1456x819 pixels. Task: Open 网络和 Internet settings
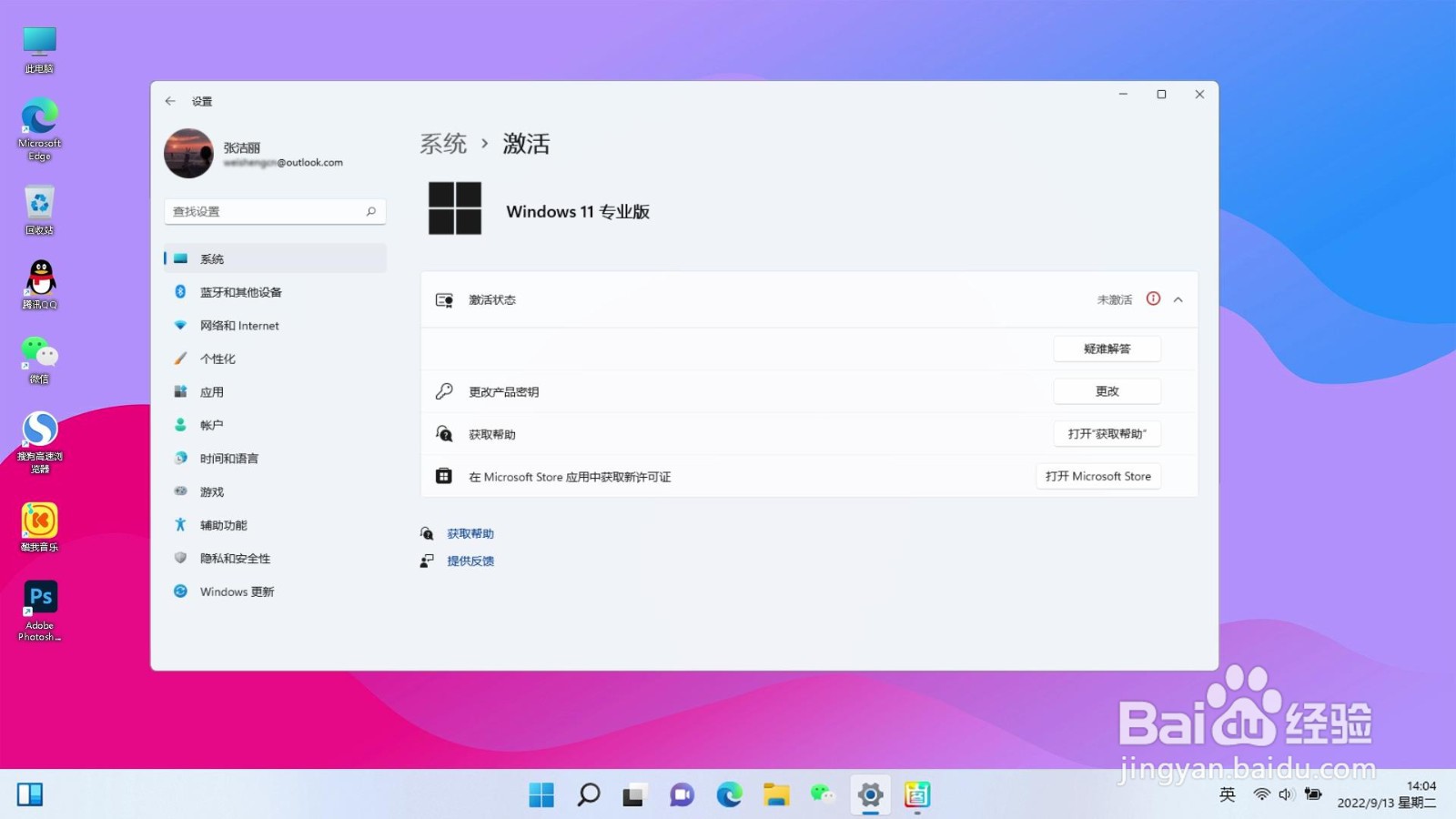tap(275, 325)
